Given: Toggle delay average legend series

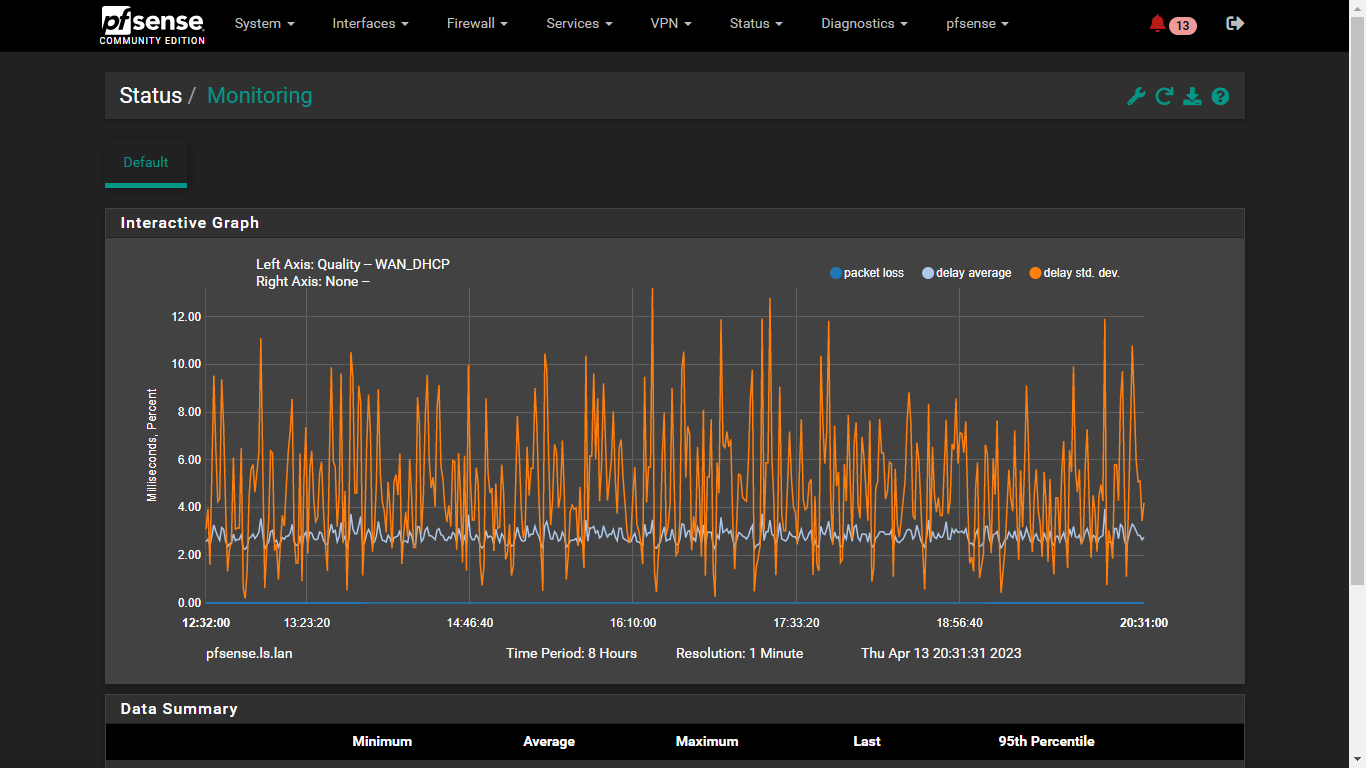Looking at the screenshot, I should (x=967, y=273).
